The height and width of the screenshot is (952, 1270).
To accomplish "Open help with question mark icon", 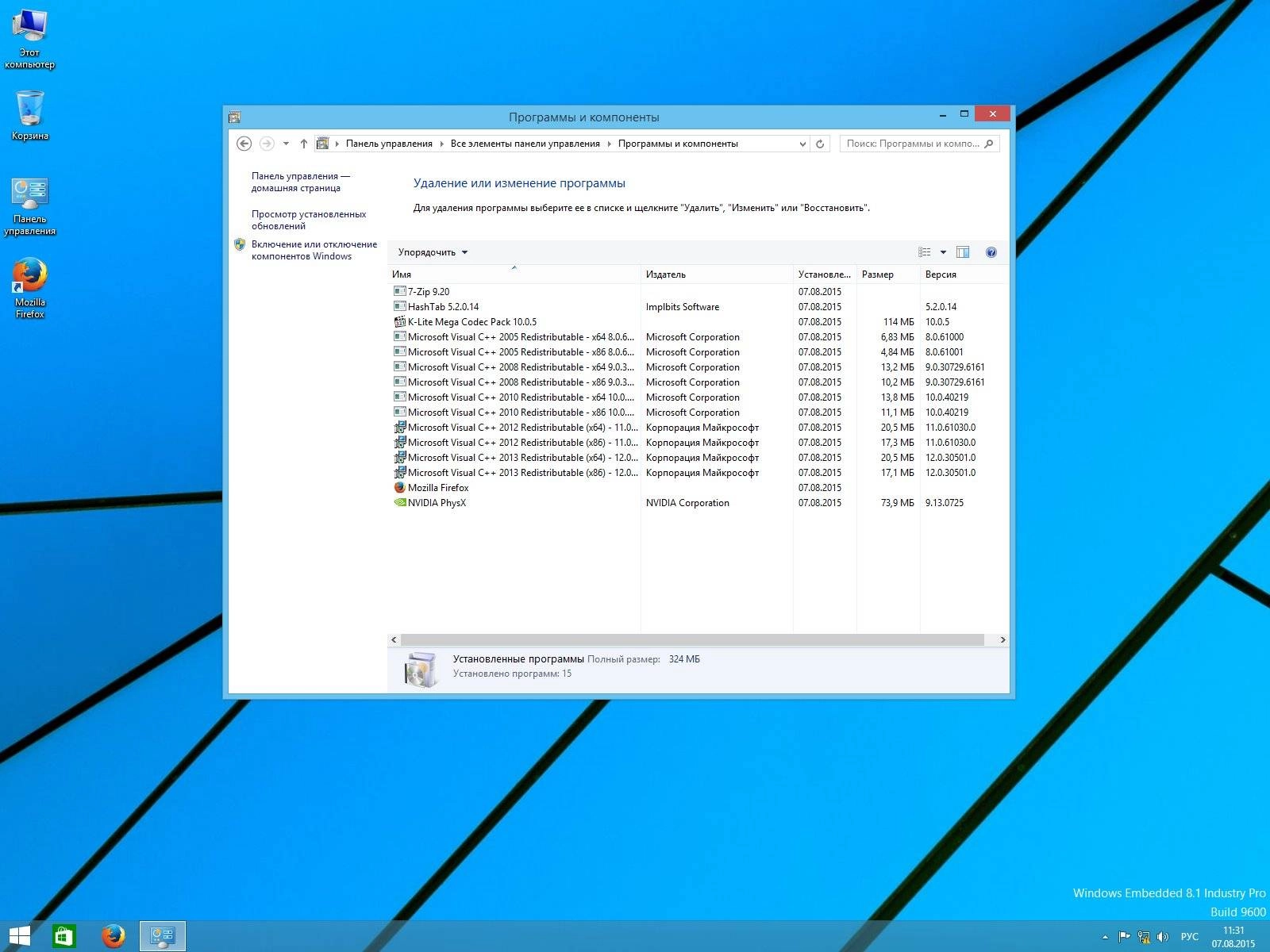I will (x=991, y=252).
